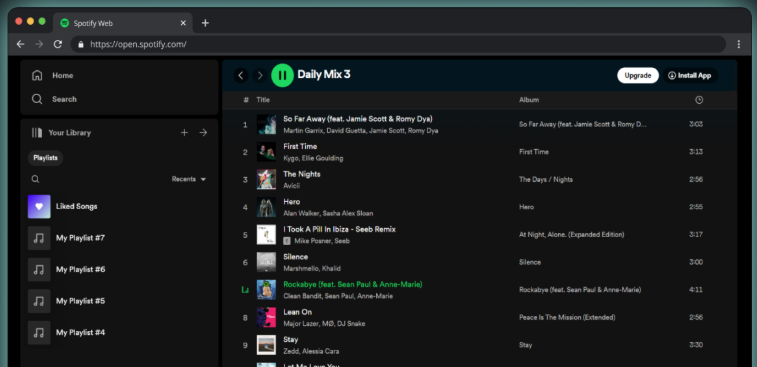The image size is (757, 367).
Task: Open the Liked Songs heart icon
Action: [x=39, y=207]
